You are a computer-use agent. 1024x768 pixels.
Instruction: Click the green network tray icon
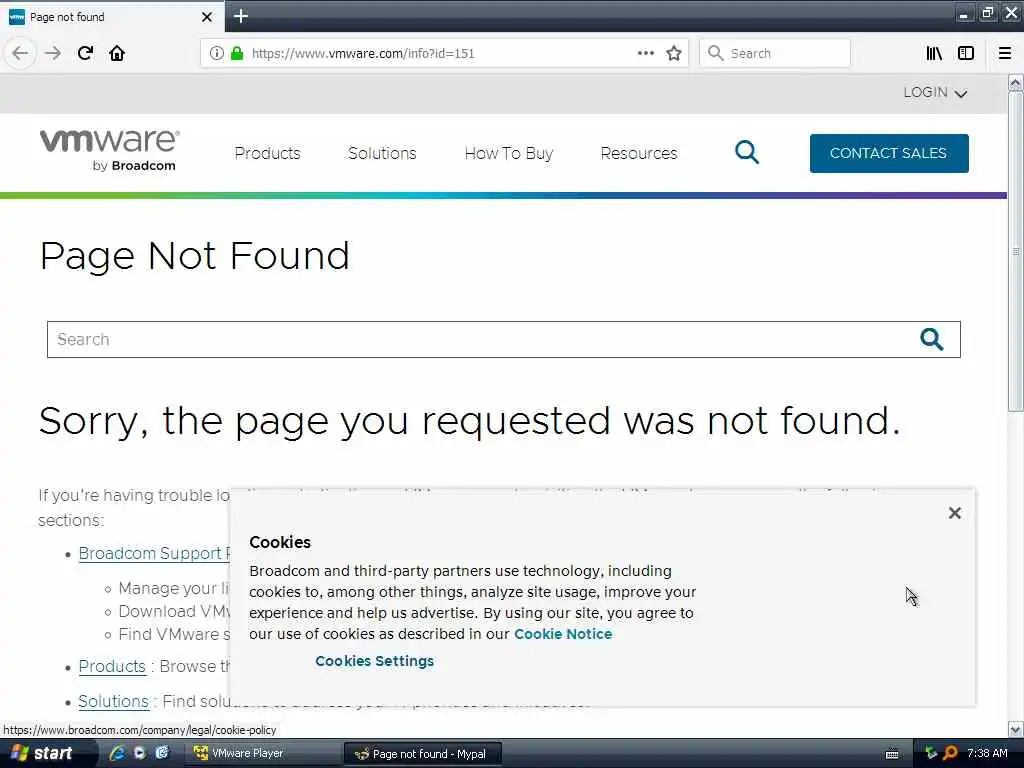[931, 753]
